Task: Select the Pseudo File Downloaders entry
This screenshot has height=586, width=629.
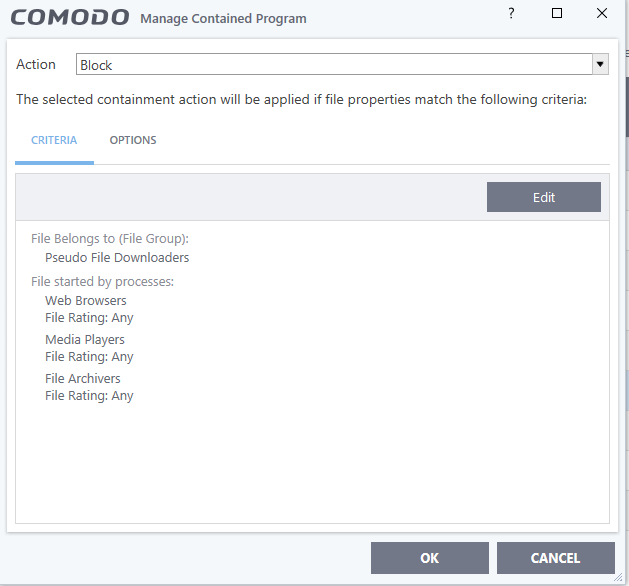Action: (x=117, y=257)
